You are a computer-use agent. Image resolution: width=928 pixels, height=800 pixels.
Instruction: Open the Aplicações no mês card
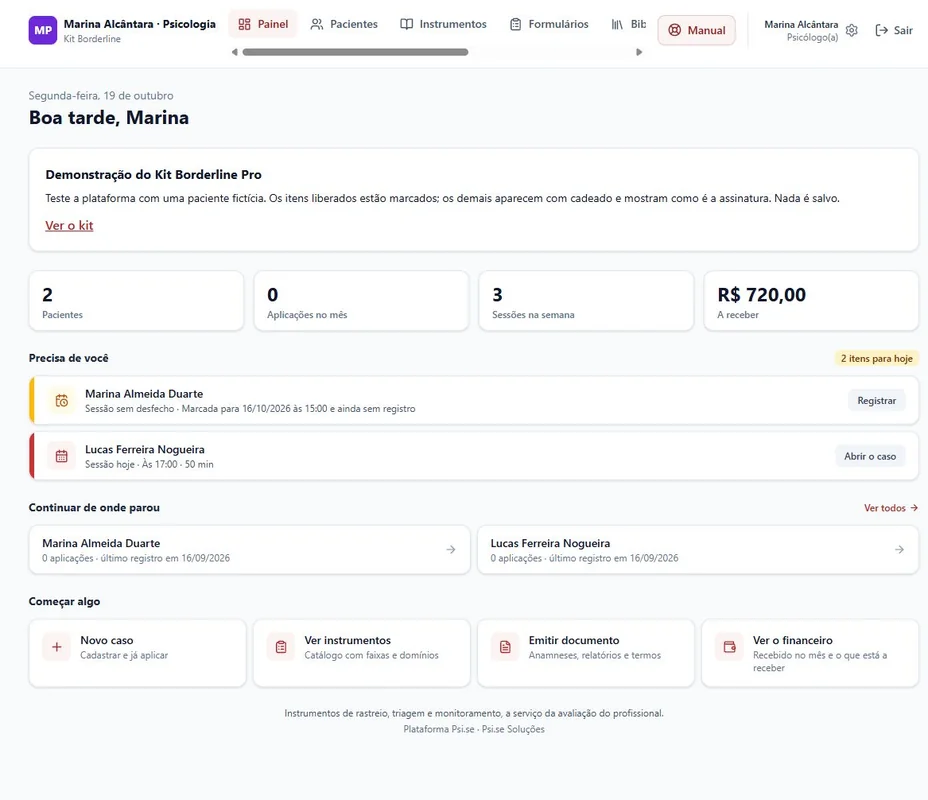(361, 301)
